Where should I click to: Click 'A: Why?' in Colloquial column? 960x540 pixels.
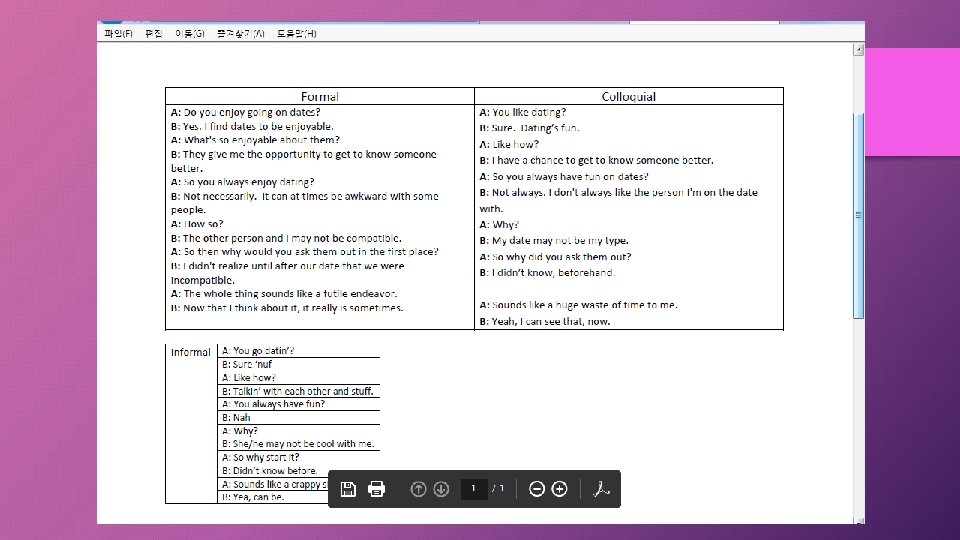click(x=499, y=225)
